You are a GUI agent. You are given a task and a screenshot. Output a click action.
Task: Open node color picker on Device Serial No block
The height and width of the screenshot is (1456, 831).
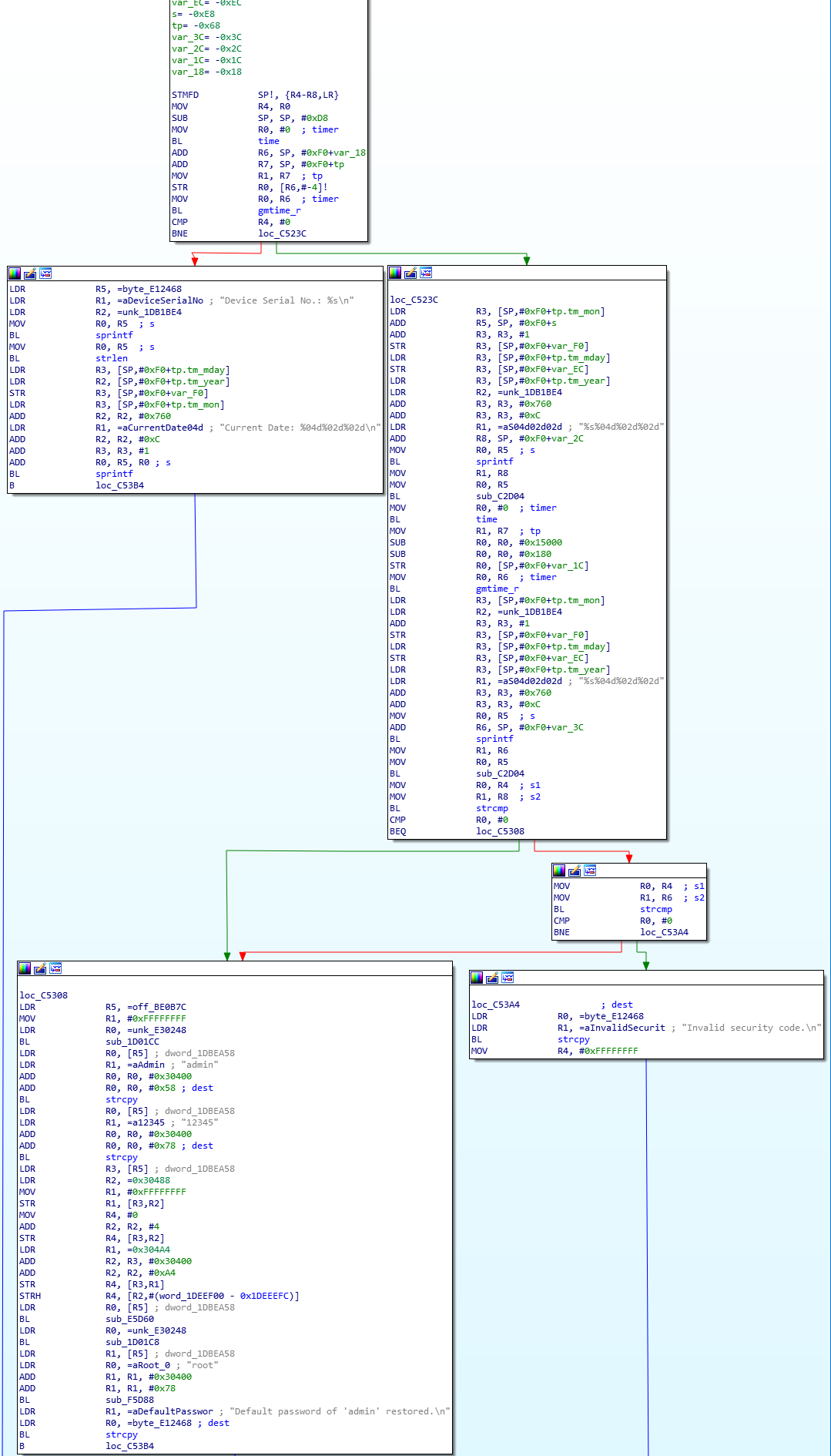15,273
